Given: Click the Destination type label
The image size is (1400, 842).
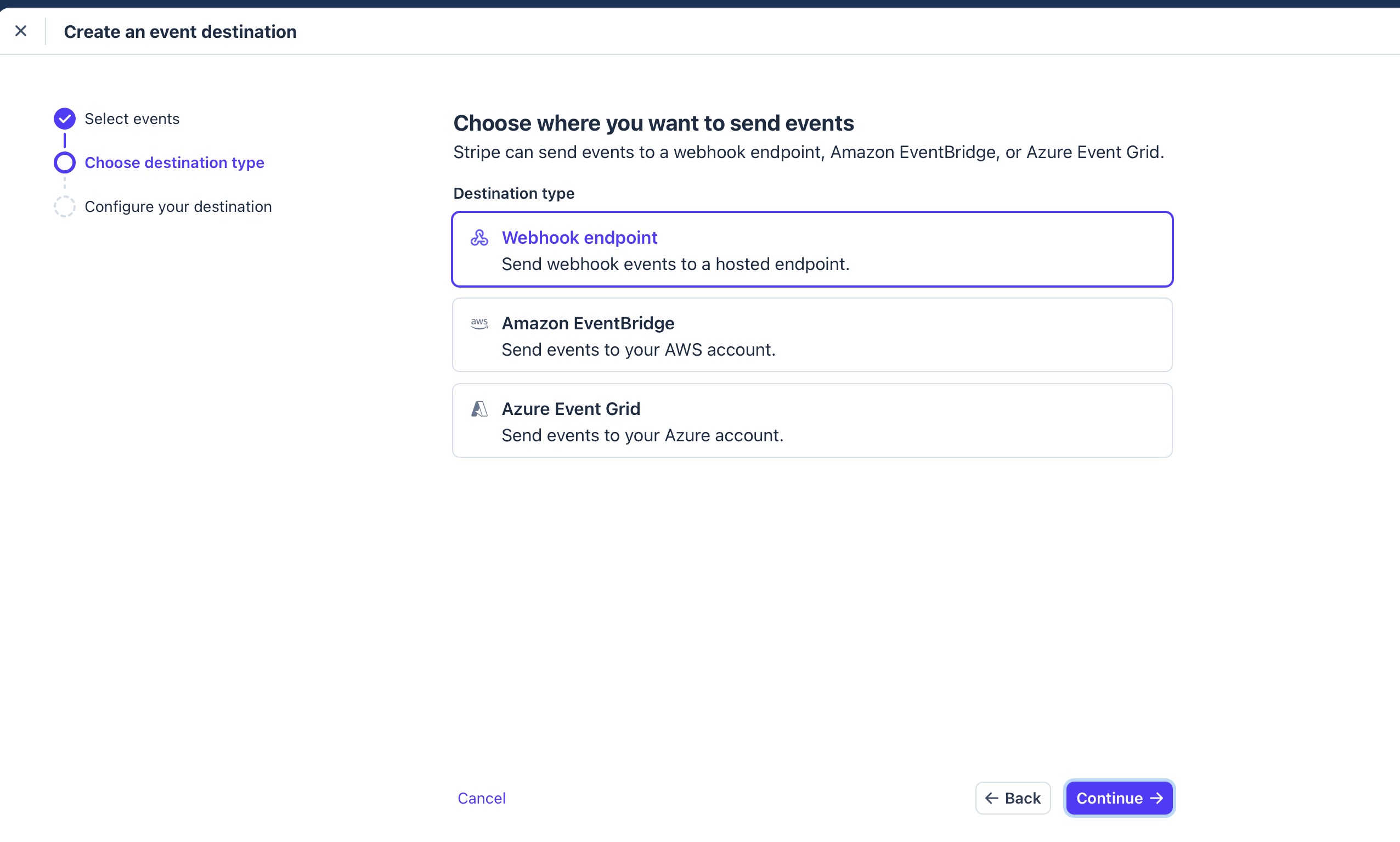Looking at the screenshot, I should (513, 193).
